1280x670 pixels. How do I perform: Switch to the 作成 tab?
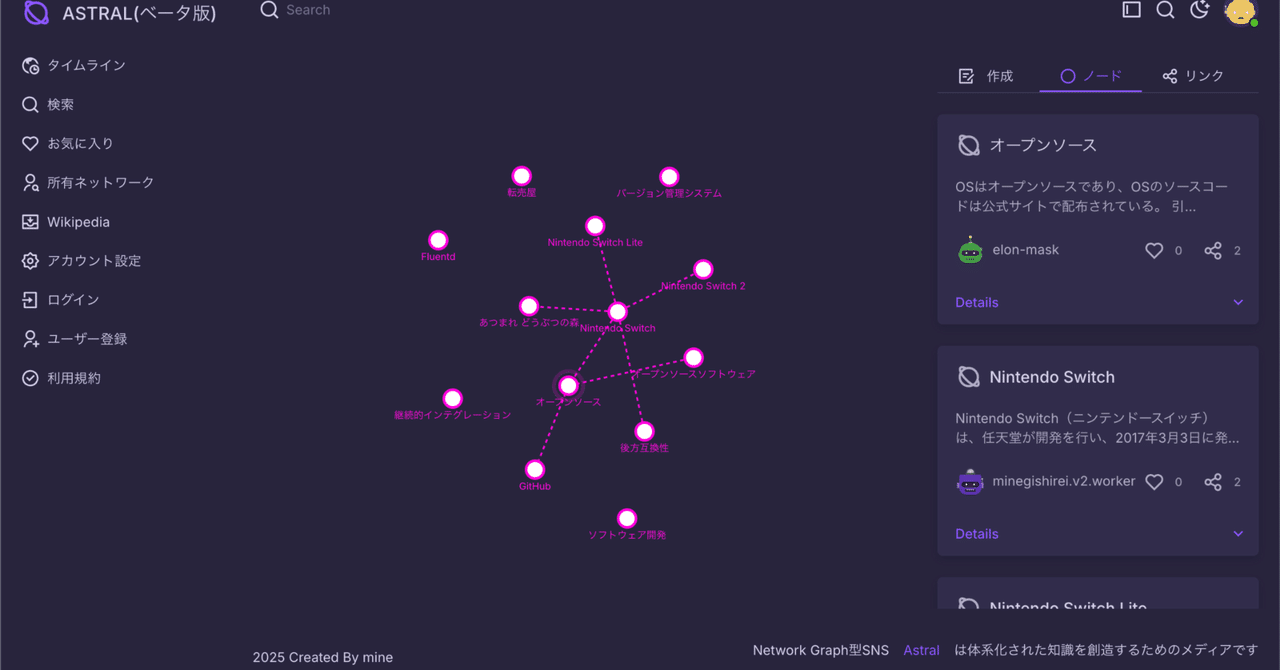pyautogui.click(x=987, y=76)
